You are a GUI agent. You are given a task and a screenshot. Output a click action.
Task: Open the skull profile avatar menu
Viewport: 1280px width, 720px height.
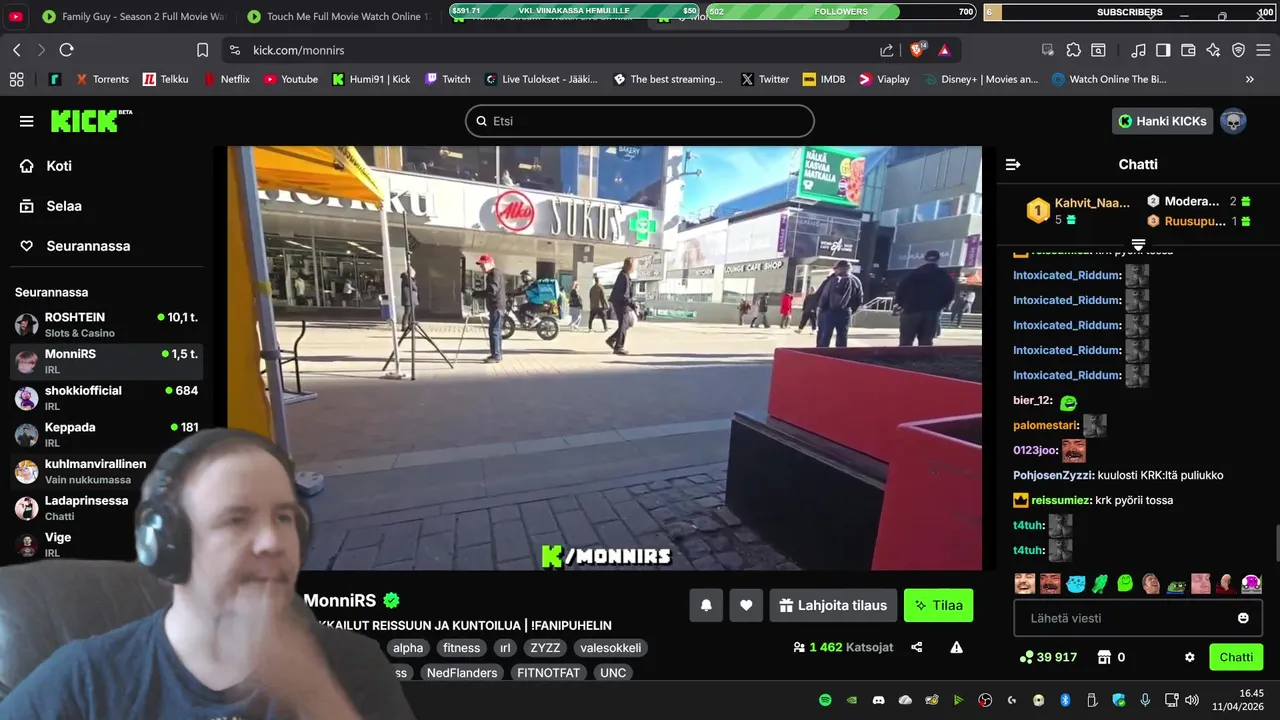coord(1233,121)
